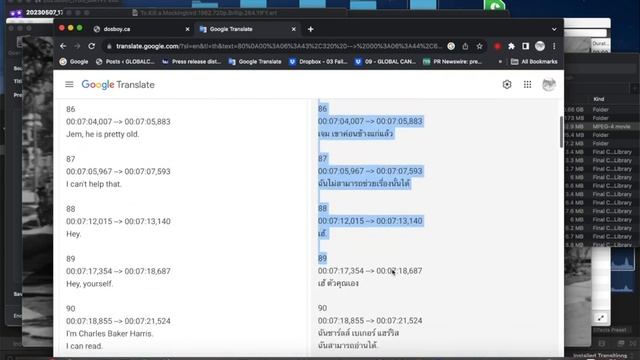Click the red record extension icon
The height and width of the screenshot is (360, 640).
497,46
